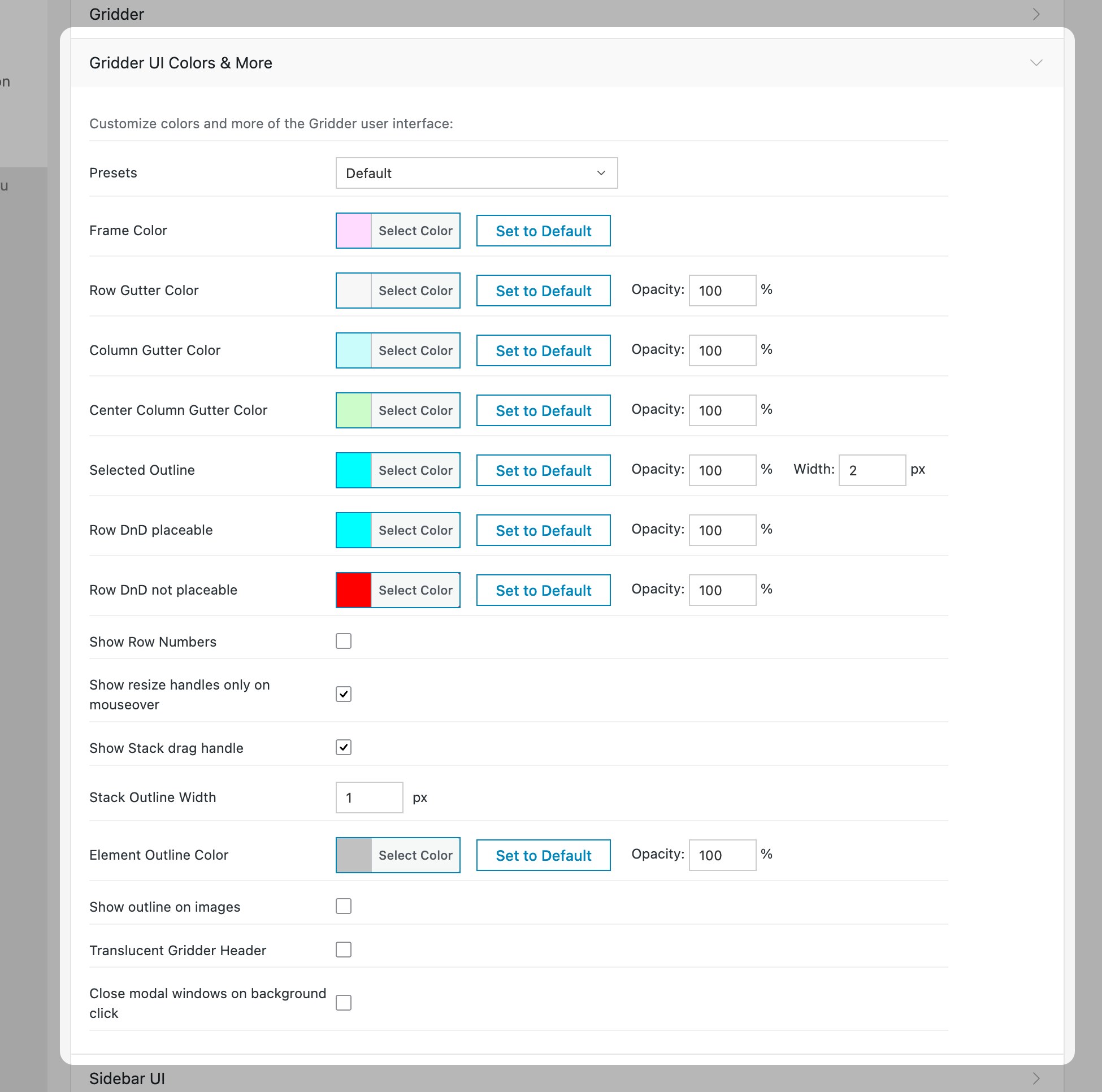Click Select Color for Row Gutter Color
The height and width of the screenshot is (1092, 1102).
point(416,291)
